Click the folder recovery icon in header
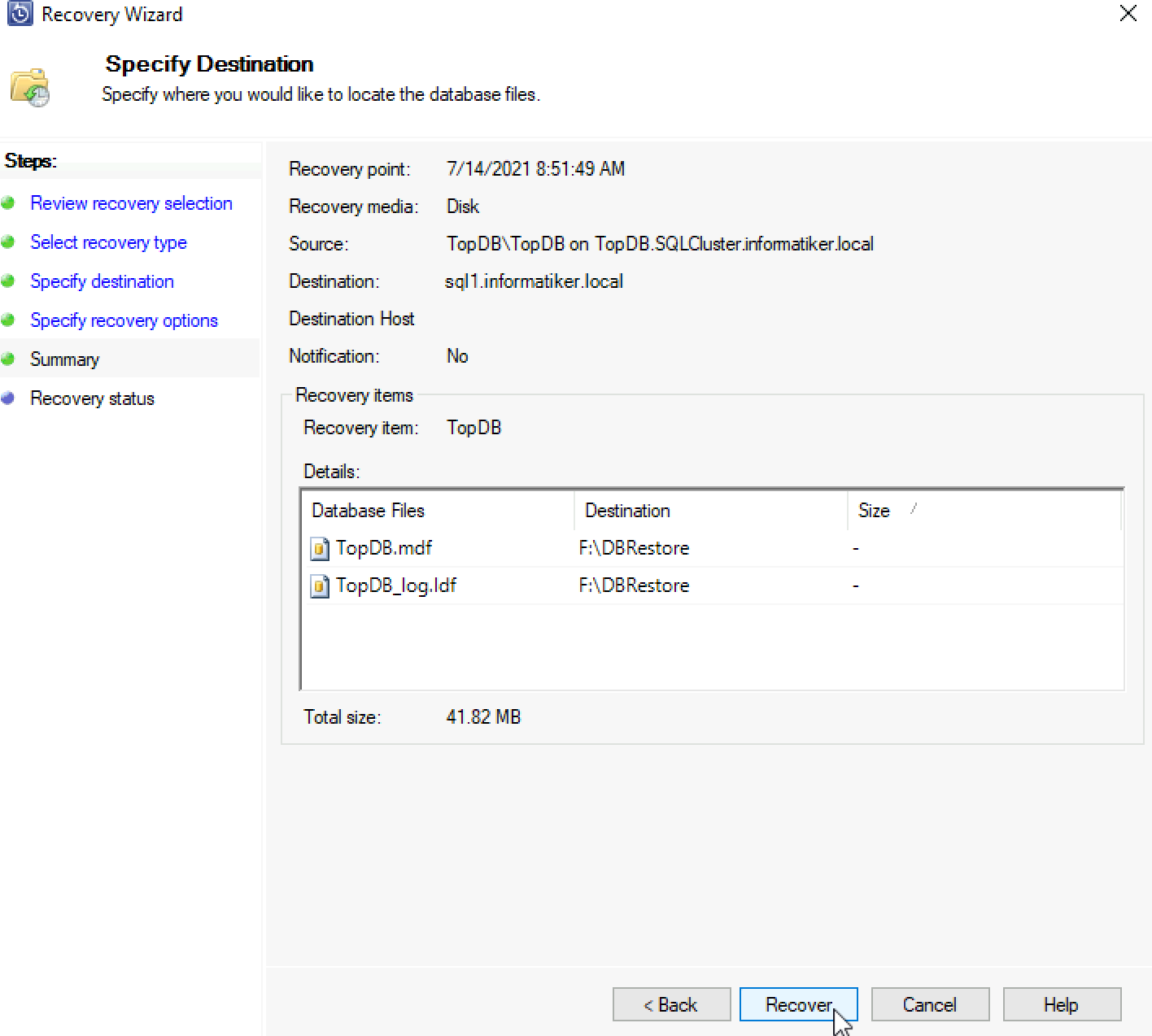 tap(30, 88)
